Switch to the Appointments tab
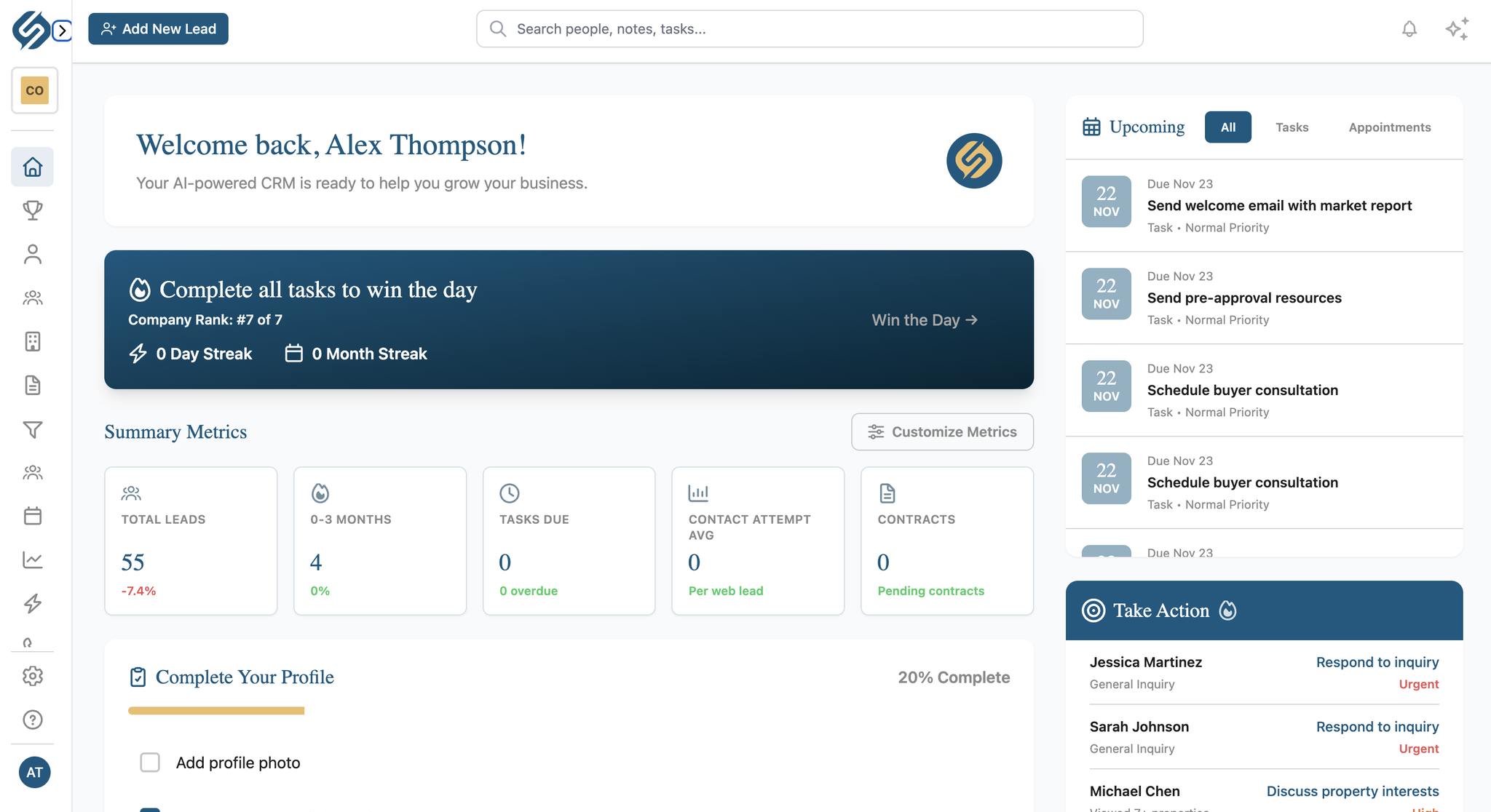 pyautogui.click(x=1389, y=127)
